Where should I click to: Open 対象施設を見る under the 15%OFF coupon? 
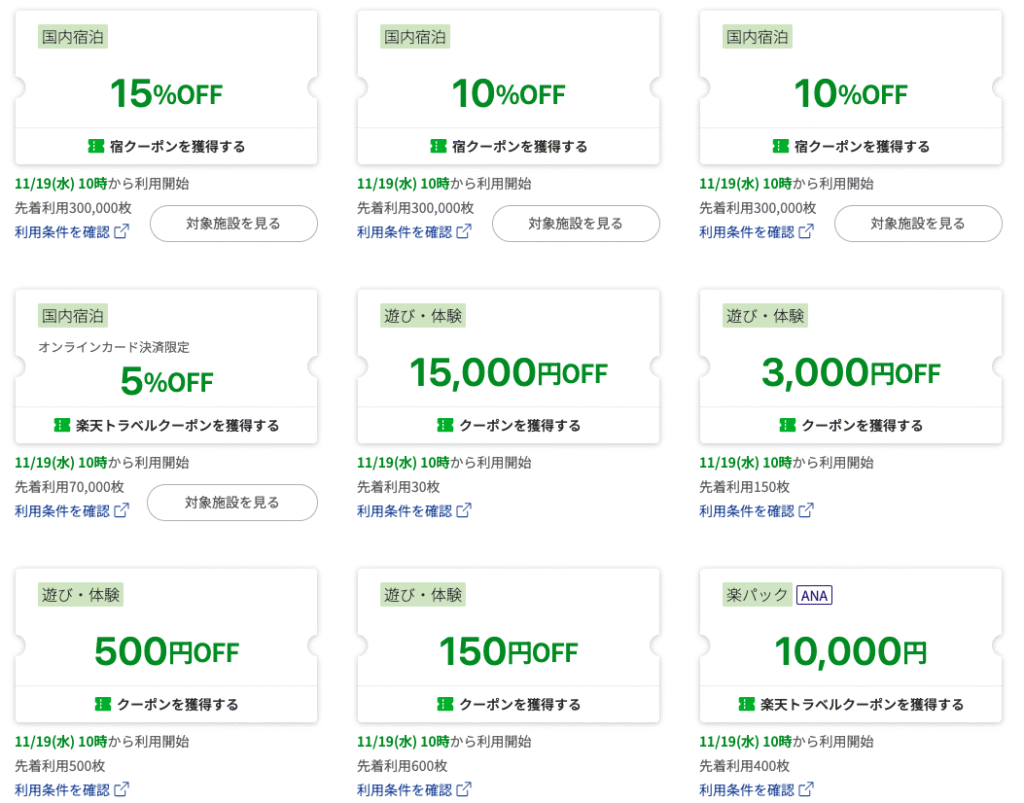click(x=233, y=223)
